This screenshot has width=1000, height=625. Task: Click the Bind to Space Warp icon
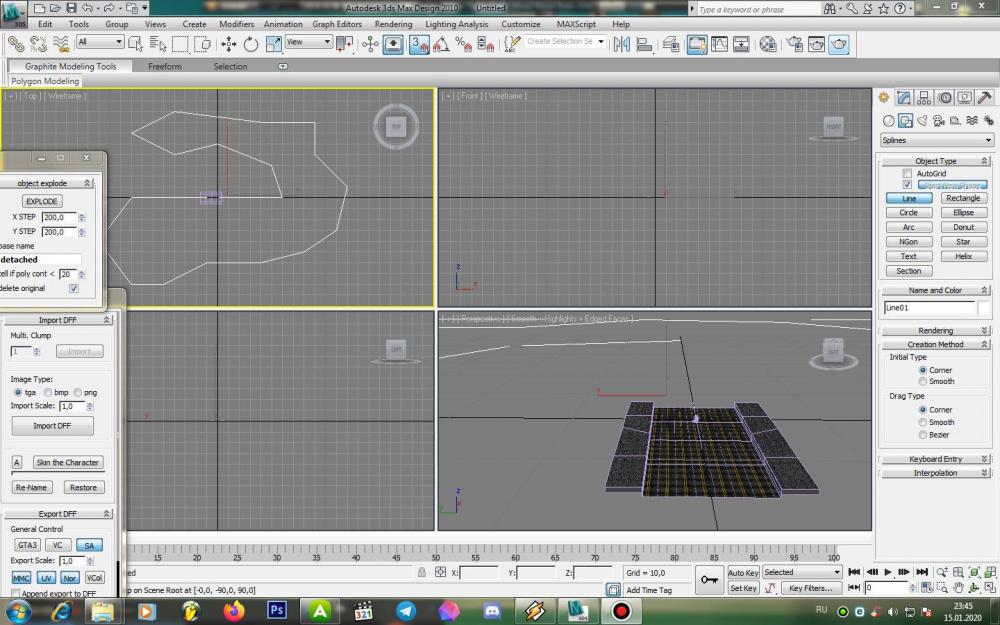61,44
